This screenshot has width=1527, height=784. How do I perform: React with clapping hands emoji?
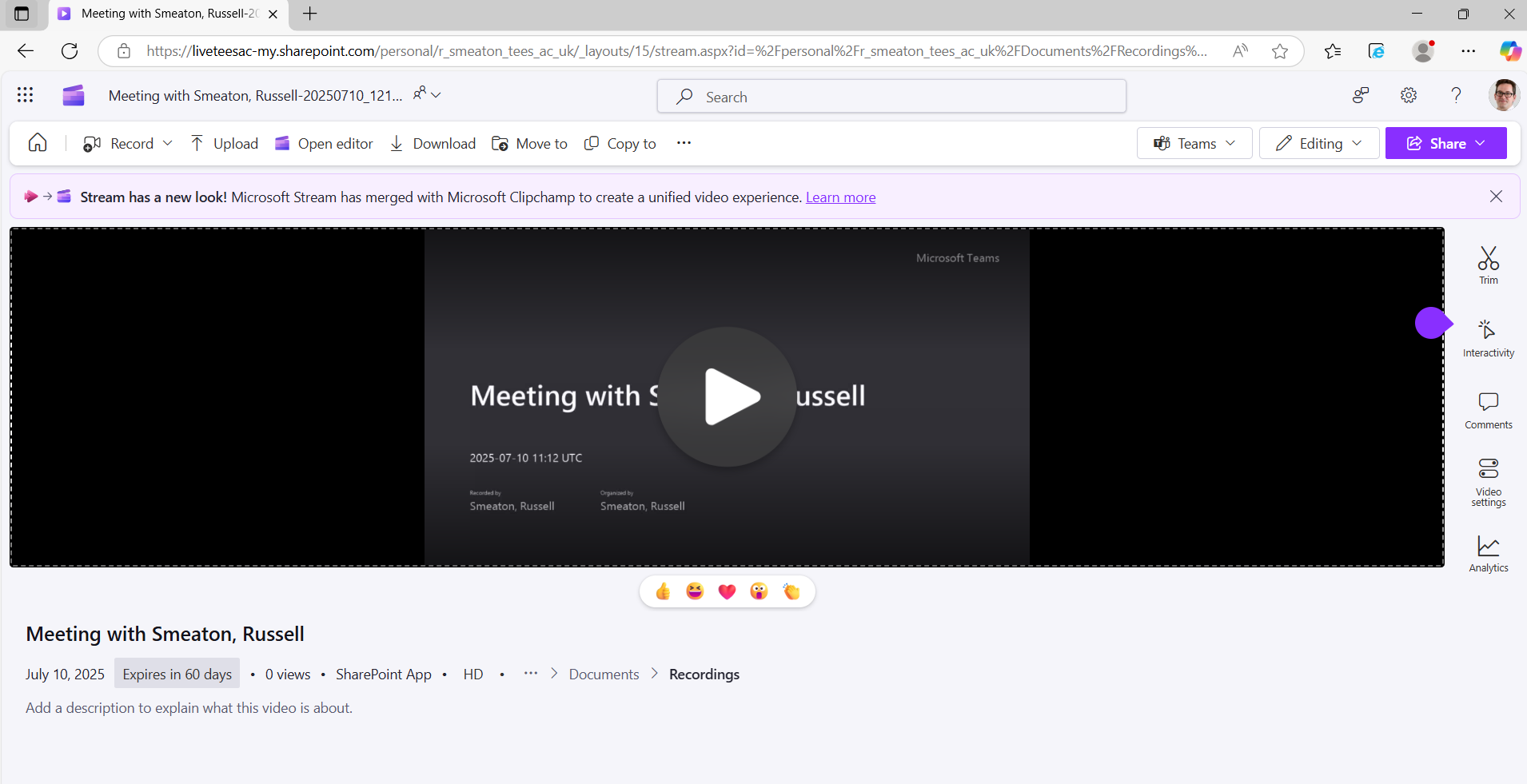[x=791, y=591]
